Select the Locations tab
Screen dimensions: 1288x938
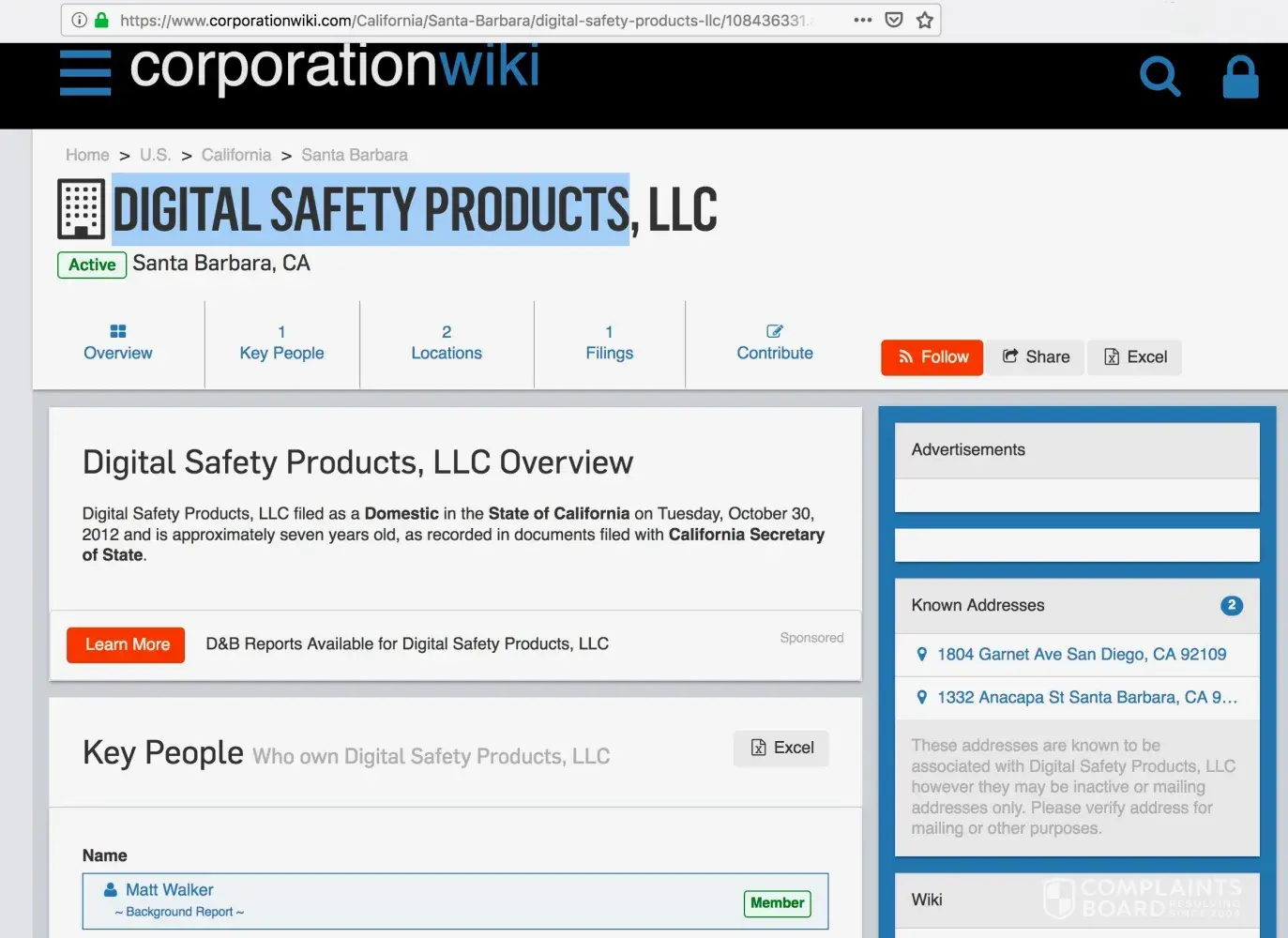[447, 343]
